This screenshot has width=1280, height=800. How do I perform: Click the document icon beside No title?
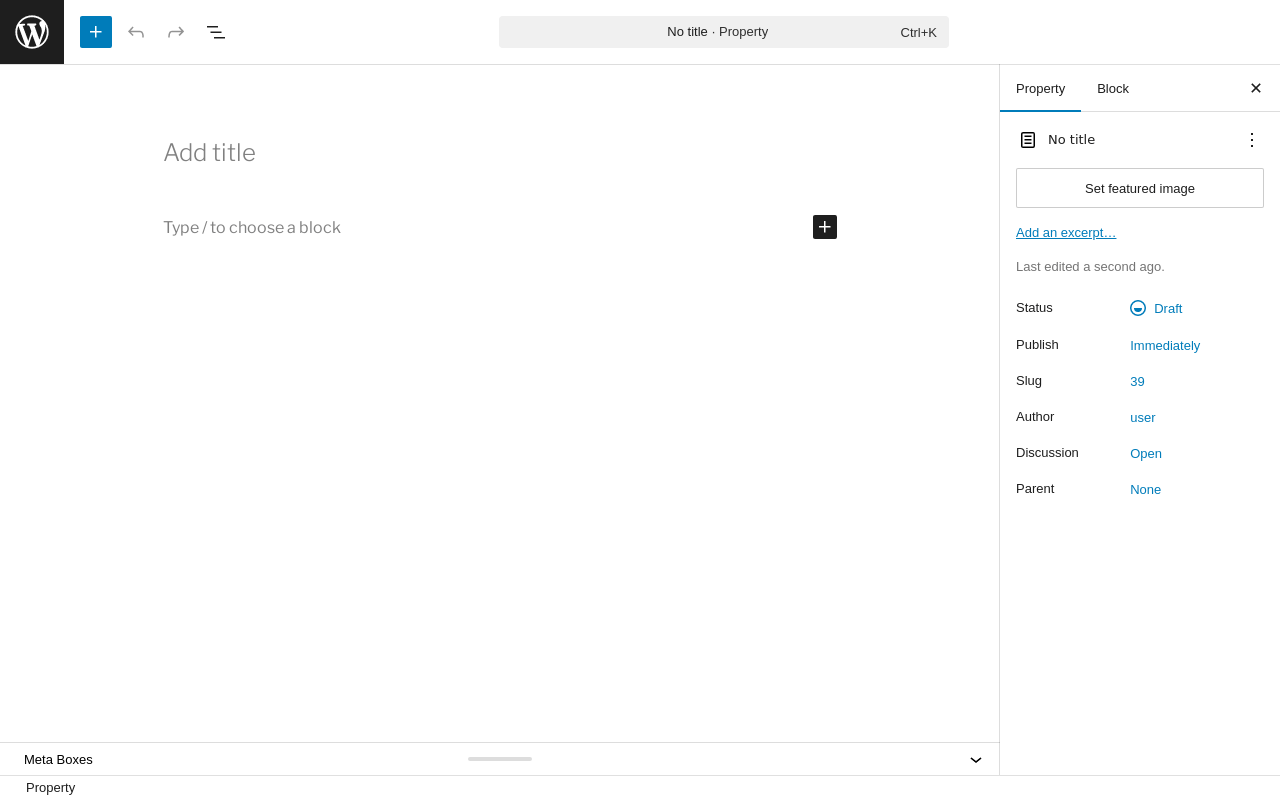(x=1028, y=140)
